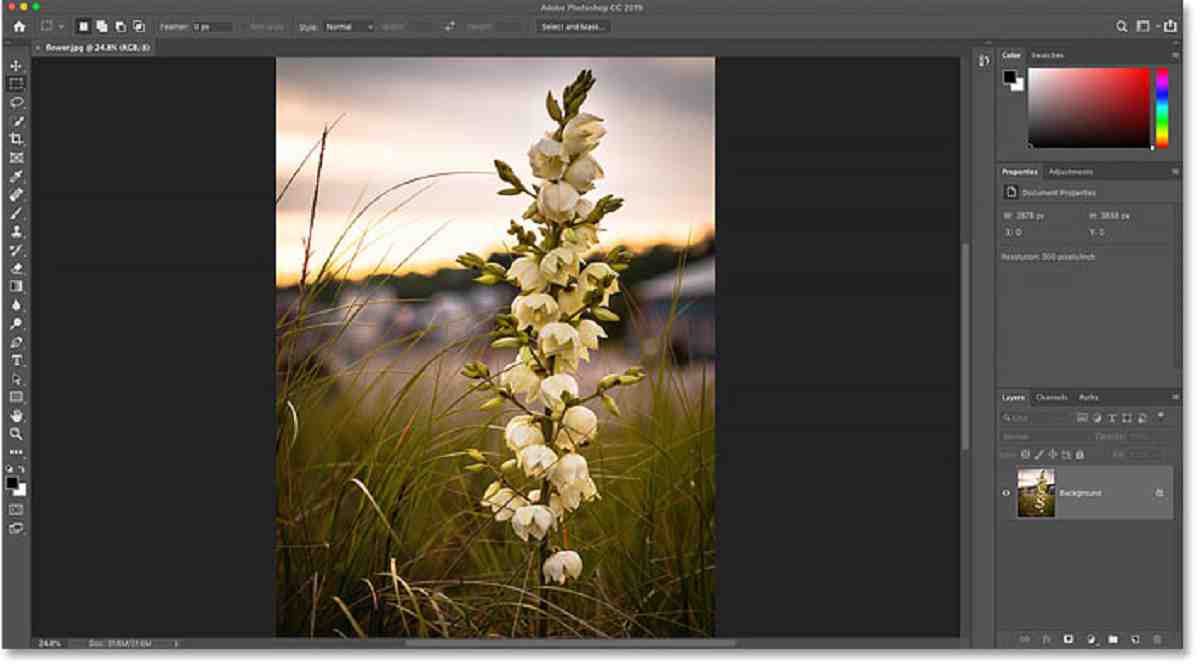Click the Background layer thumbnail
This screenshot has width=1200, height=668.
1036,493
